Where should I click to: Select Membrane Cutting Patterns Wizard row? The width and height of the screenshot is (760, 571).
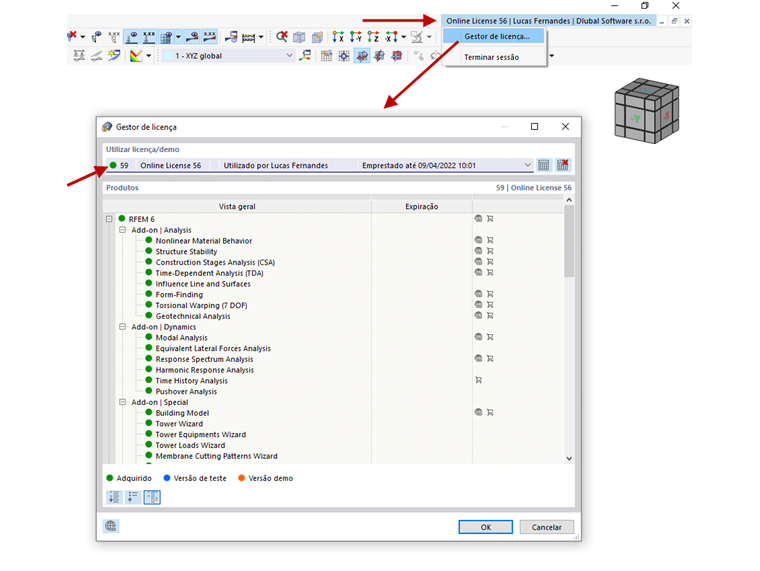click(x=216, y=456)
